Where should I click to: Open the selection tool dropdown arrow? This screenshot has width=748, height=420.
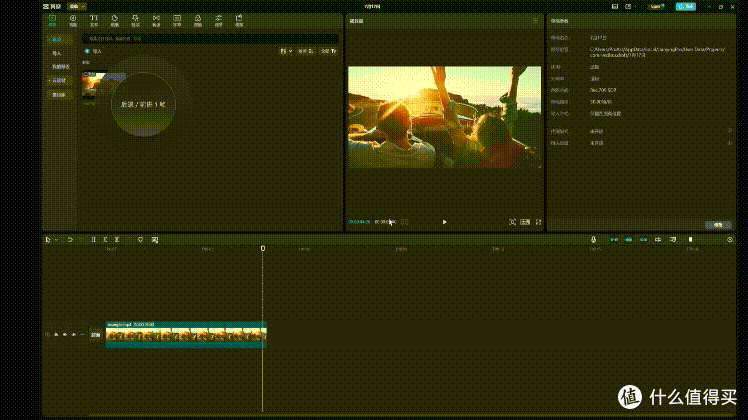tap(56, 240)
